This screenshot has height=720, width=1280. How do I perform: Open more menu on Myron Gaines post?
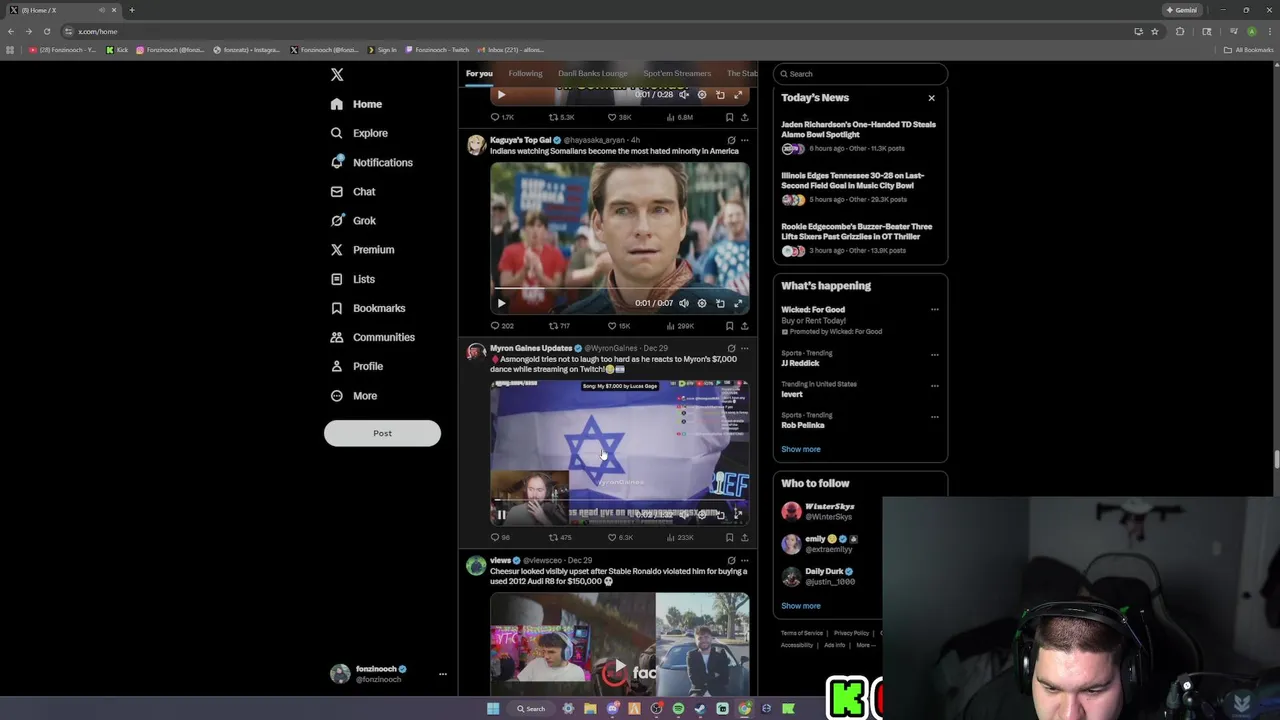pos(744,348)
